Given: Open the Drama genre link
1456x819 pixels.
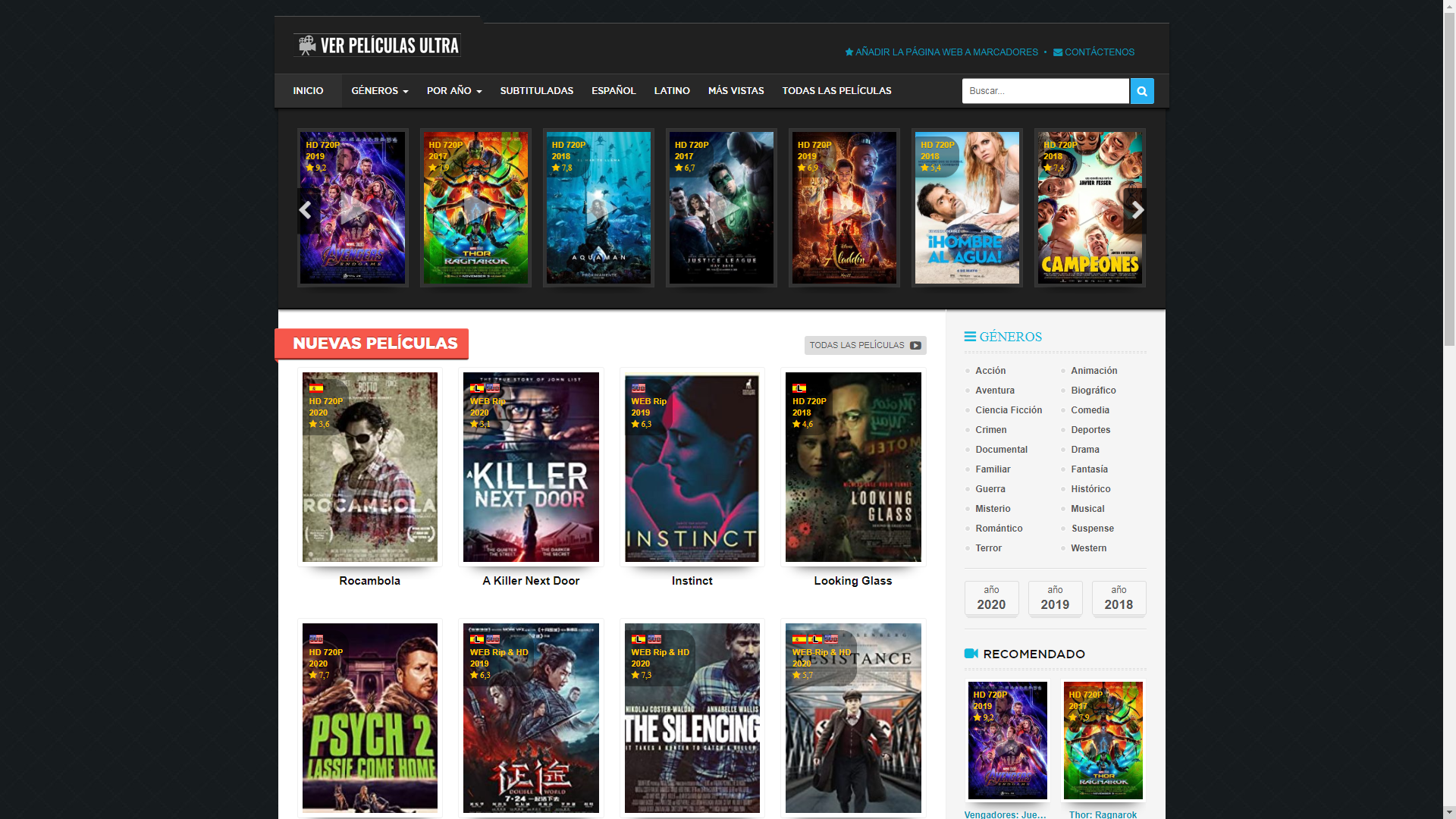Looking at the screenshot, I should tap(1084, 449).
